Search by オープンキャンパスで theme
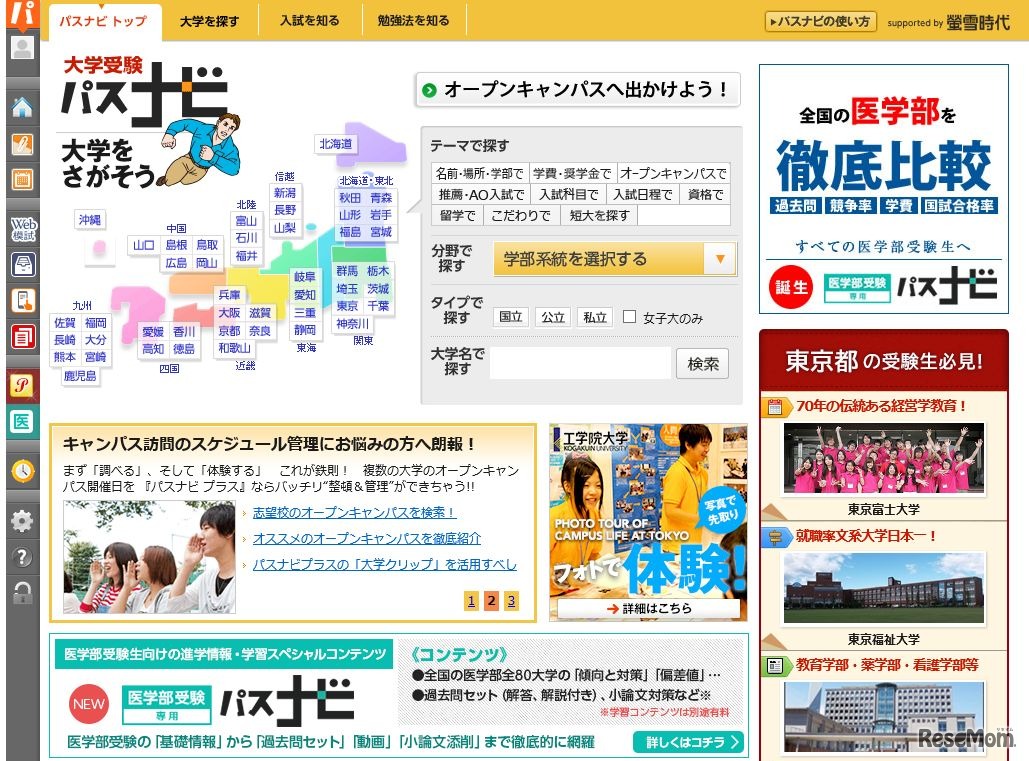Screen dimensions: 1029x761 click(x=673, y=174)
